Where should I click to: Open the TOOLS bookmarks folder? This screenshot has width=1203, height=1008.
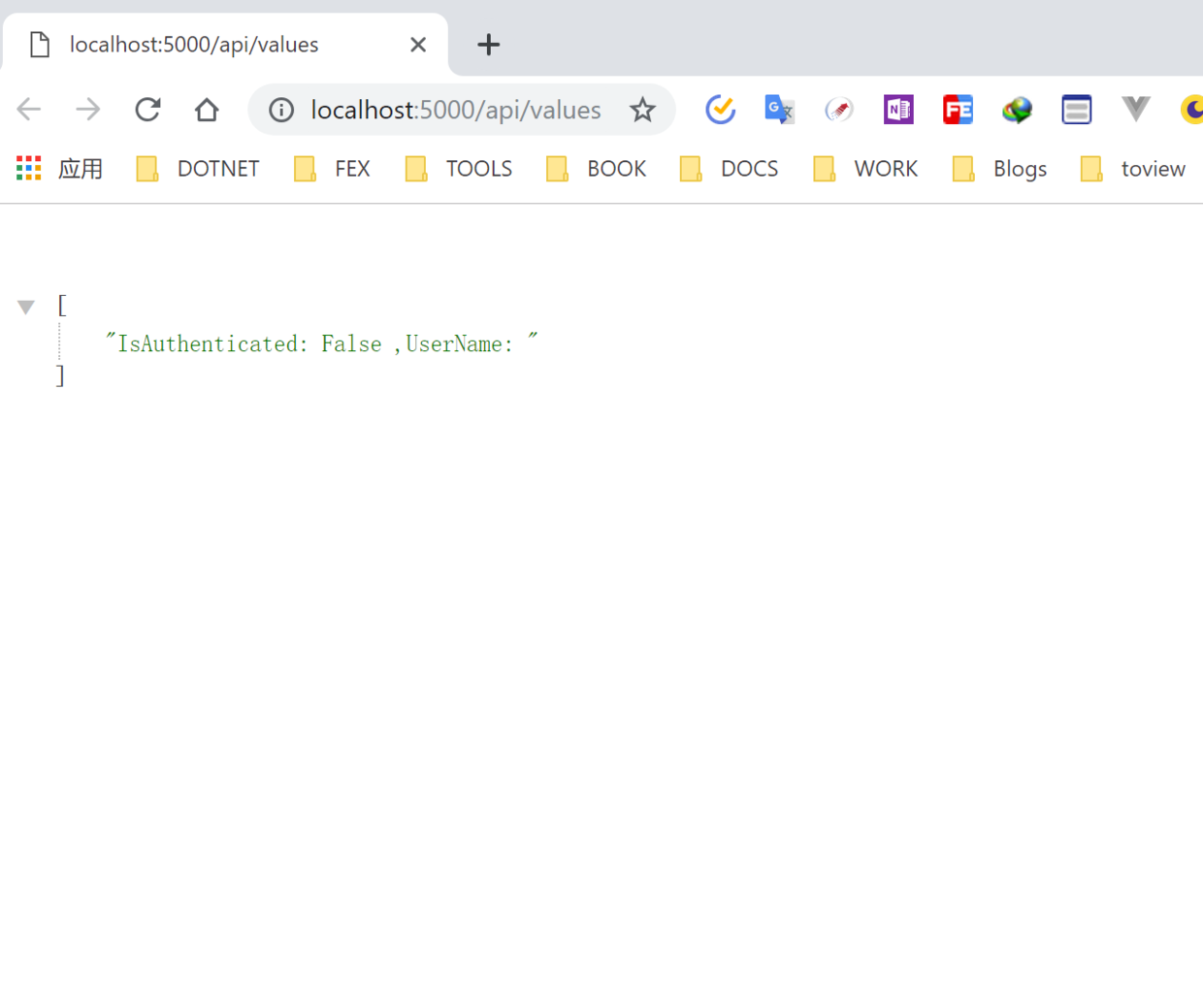pos(460,169)
